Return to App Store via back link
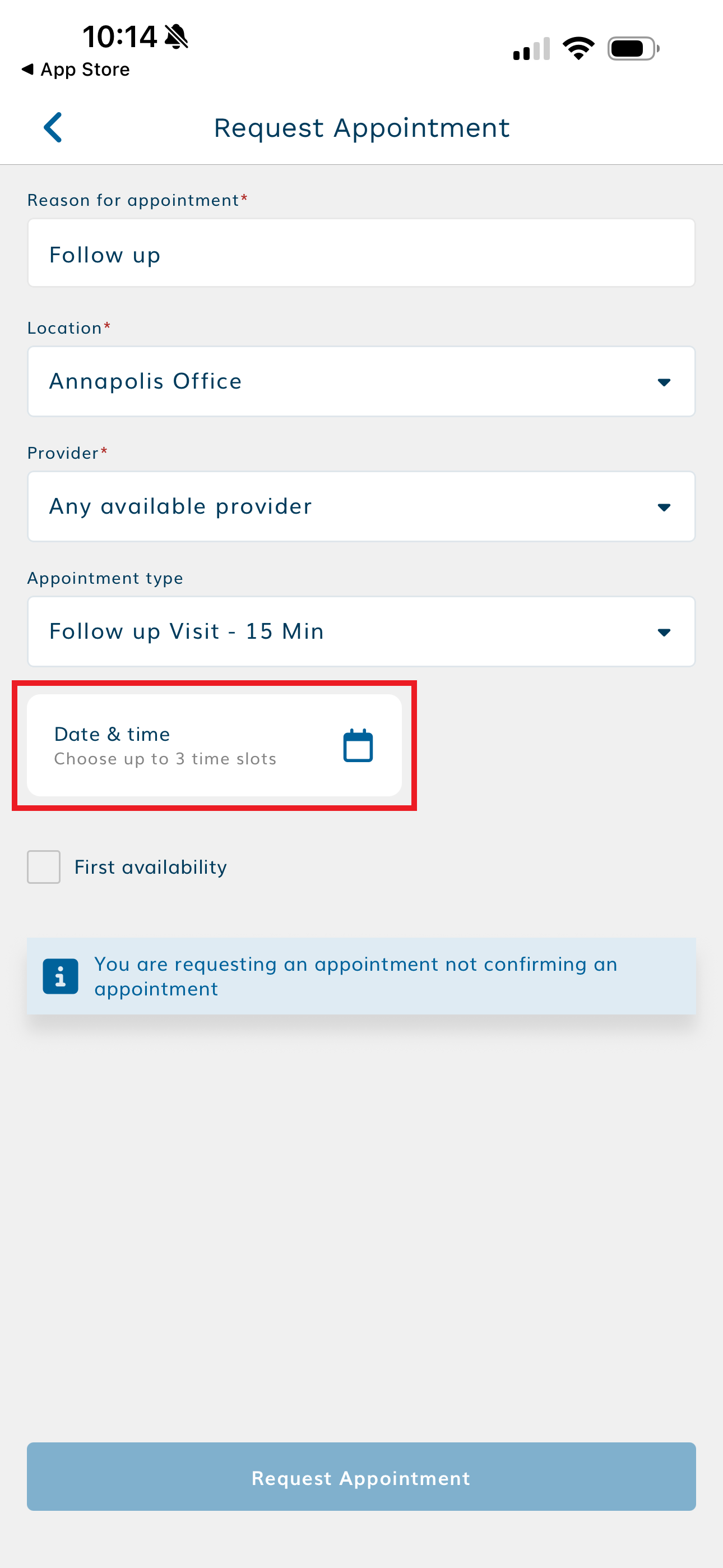723x1568 pixels. pos(76,70)
